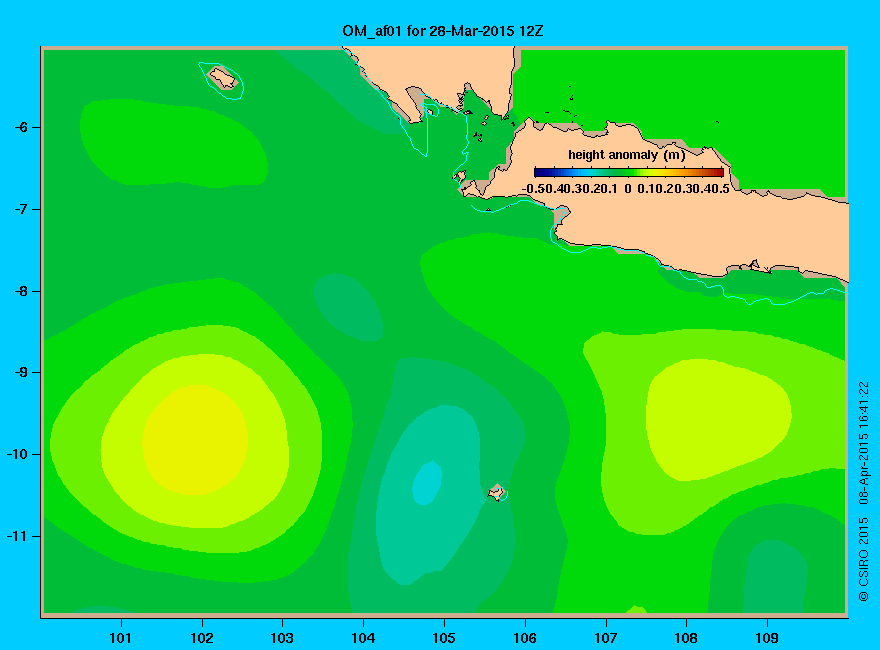Click the small island near 102 longitude, -5.5 latitude

pos(223,78)
